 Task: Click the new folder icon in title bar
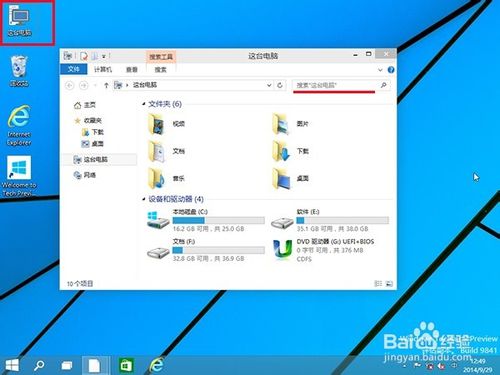[x=94, y=56]
